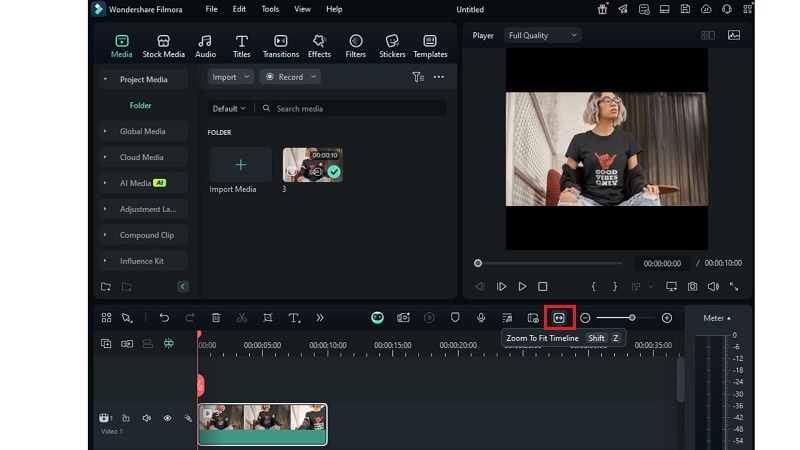
Task: Open the Help menu
Action: point(334,9)
